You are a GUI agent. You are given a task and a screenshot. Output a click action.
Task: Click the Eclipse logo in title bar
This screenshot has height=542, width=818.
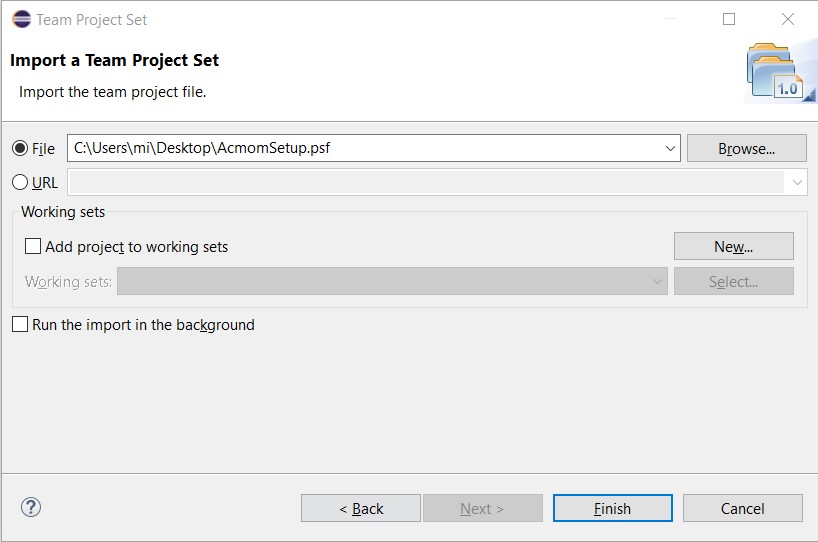(21, 19)
